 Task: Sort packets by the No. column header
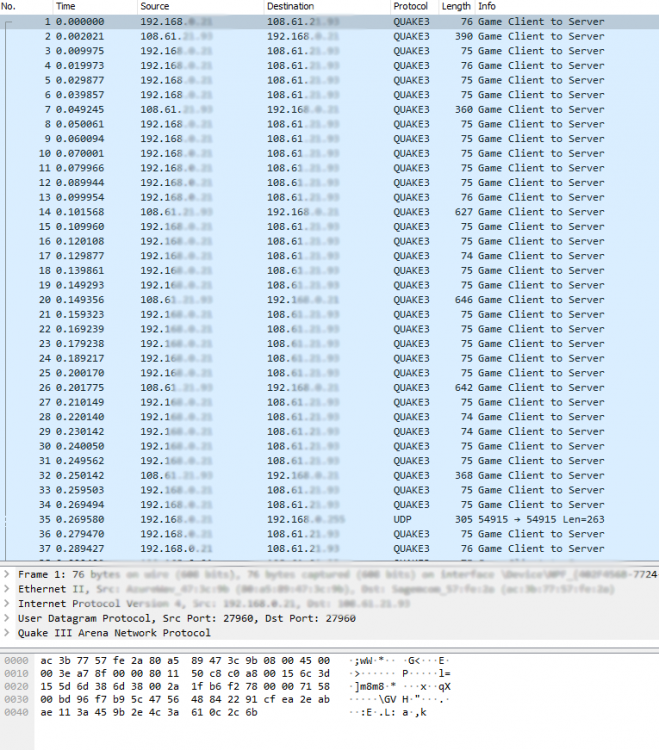pyautogui.click(x=26, y=6)
